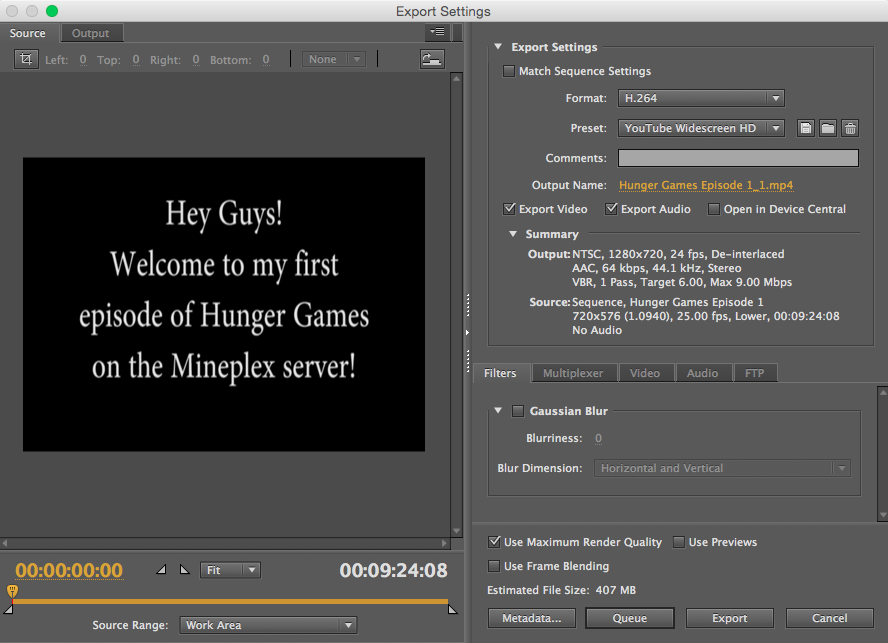Open the Blur Dimension dropdown
888x643 pixels.
(722, 468)
